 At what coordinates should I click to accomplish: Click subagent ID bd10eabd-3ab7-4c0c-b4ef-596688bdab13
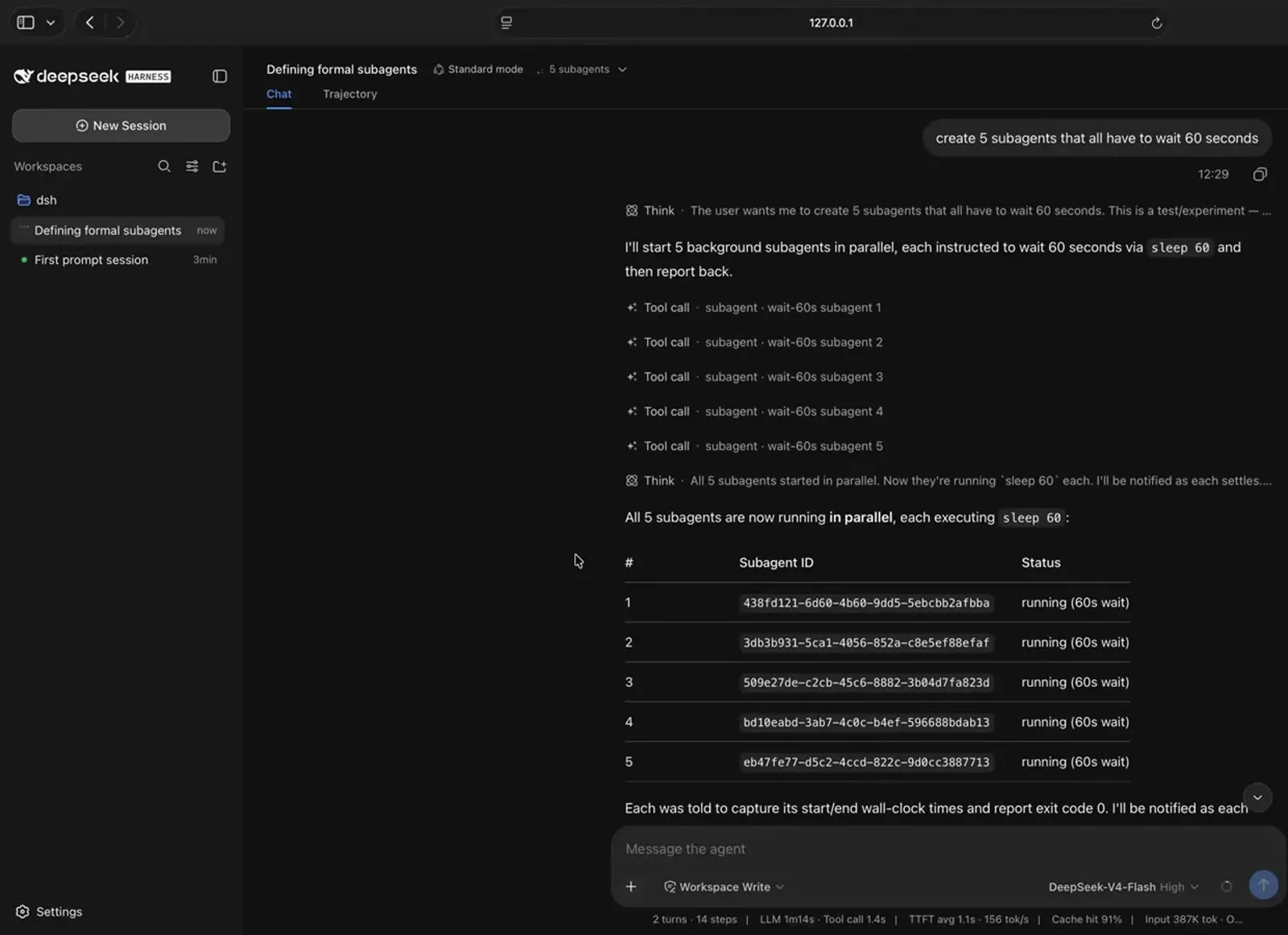pyautogui.click(x=866, y=723)
